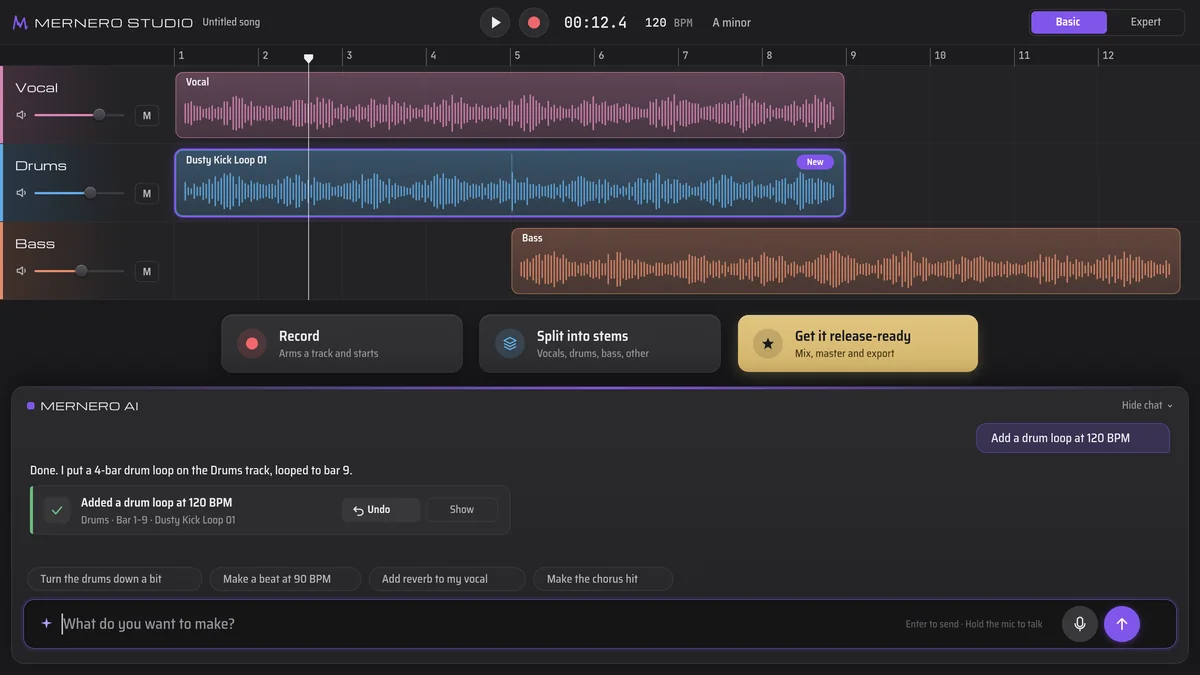Click the Get it release-ready card
This screenshot has width=1200, height=675.
tap(858, 344)
